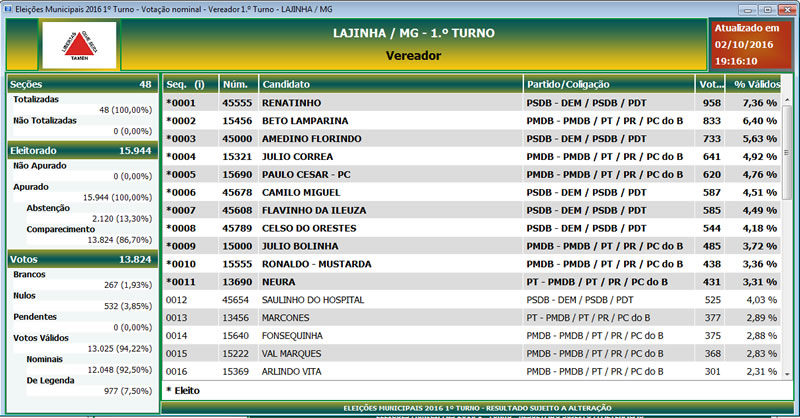
Task: Click vote count 833
Action: coord(712,120)
